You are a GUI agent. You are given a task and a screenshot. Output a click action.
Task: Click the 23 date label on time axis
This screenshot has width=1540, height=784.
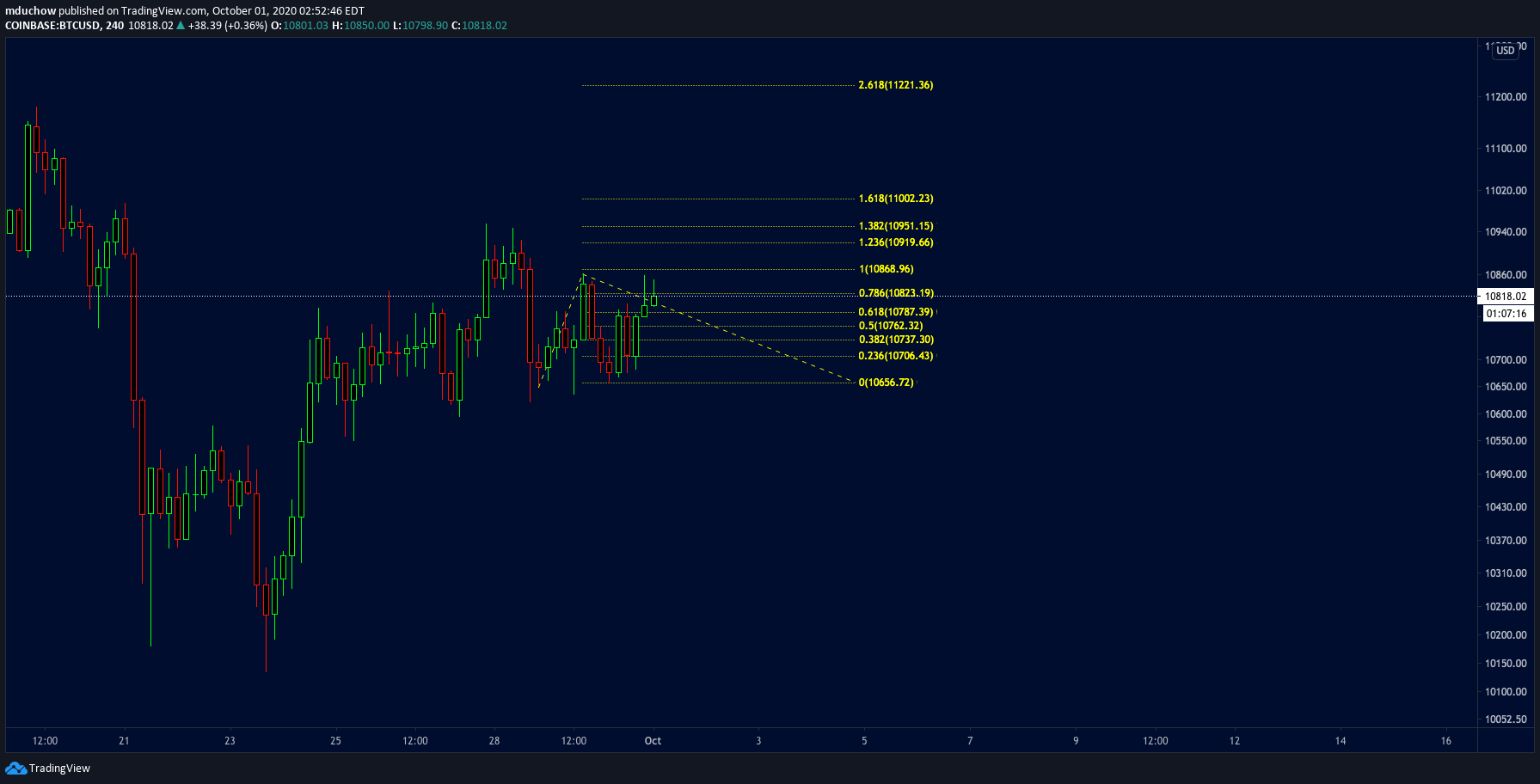pos(230,741)
